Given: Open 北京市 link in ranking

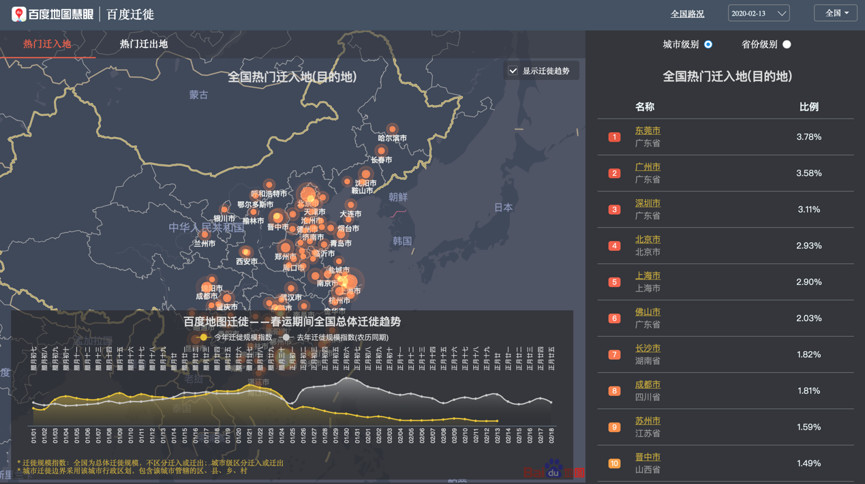Looking at the screenshot, I should 648,240.
